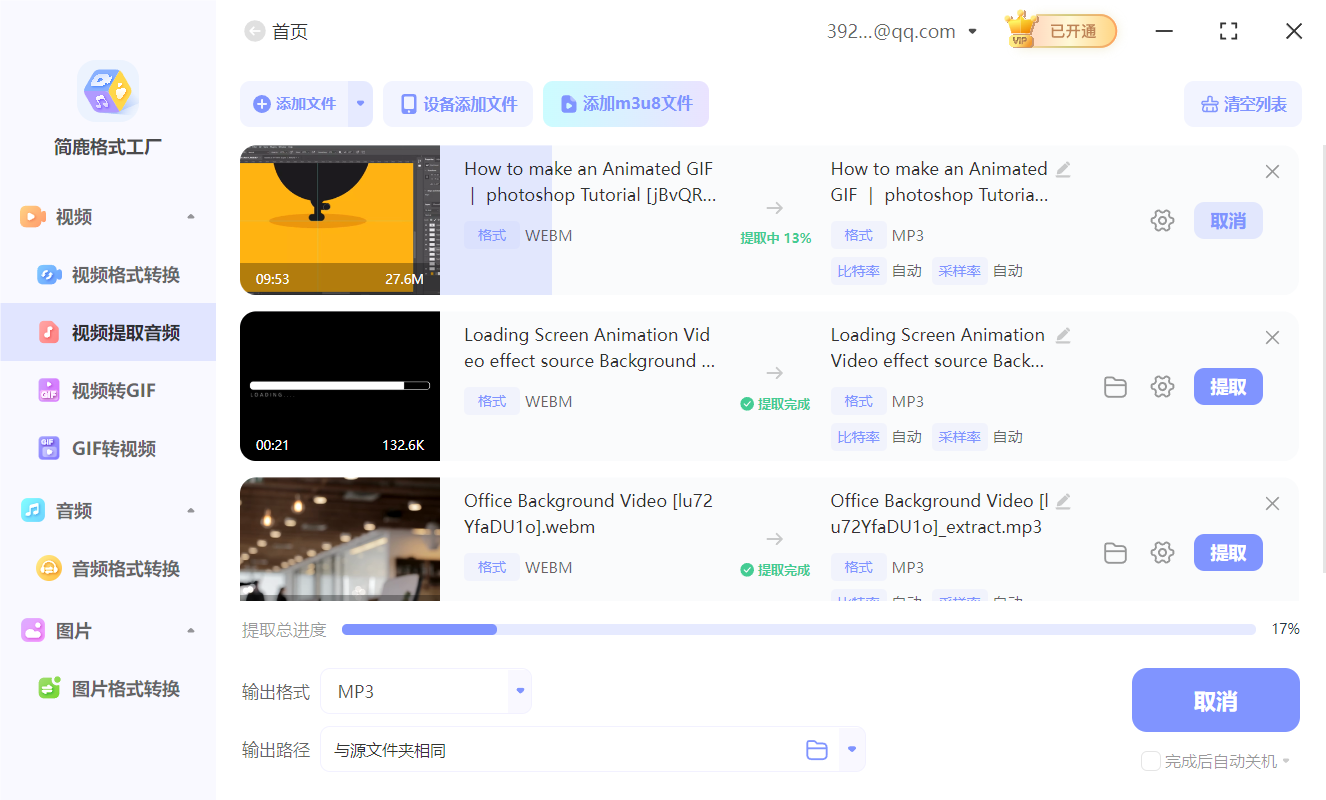
Task: Cancel extraction with the bottom 取消 button
Action: [1215, 700]
